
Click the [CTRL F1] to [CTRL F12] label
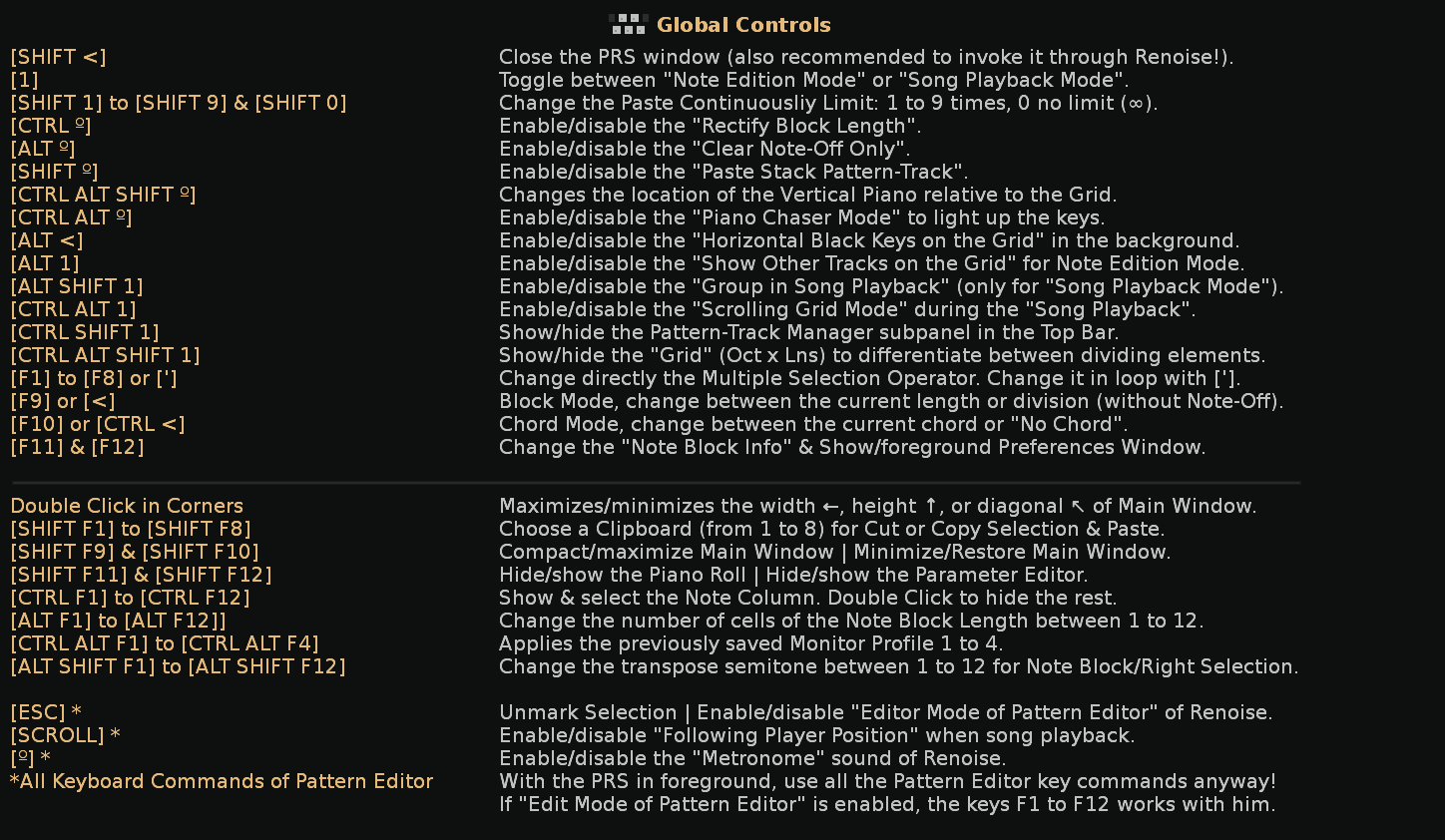coord(130,598)
